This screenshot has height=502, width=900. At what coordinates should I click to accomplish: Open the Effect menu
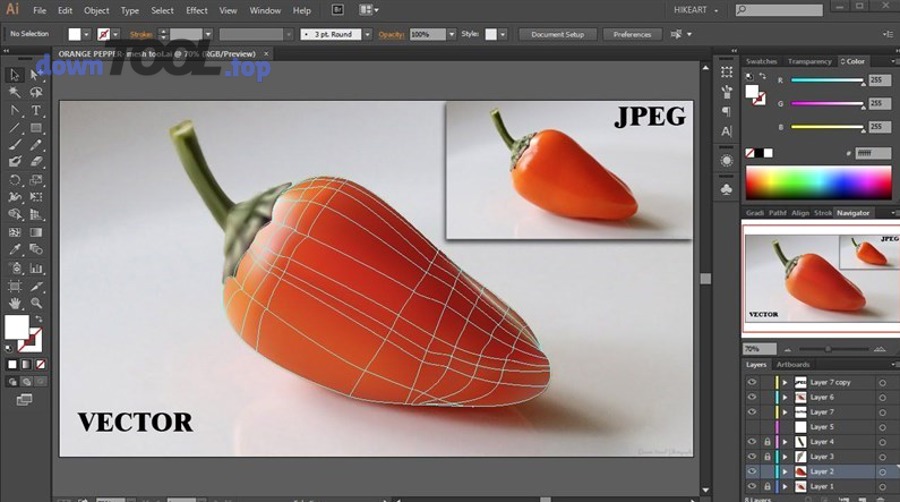196,10
